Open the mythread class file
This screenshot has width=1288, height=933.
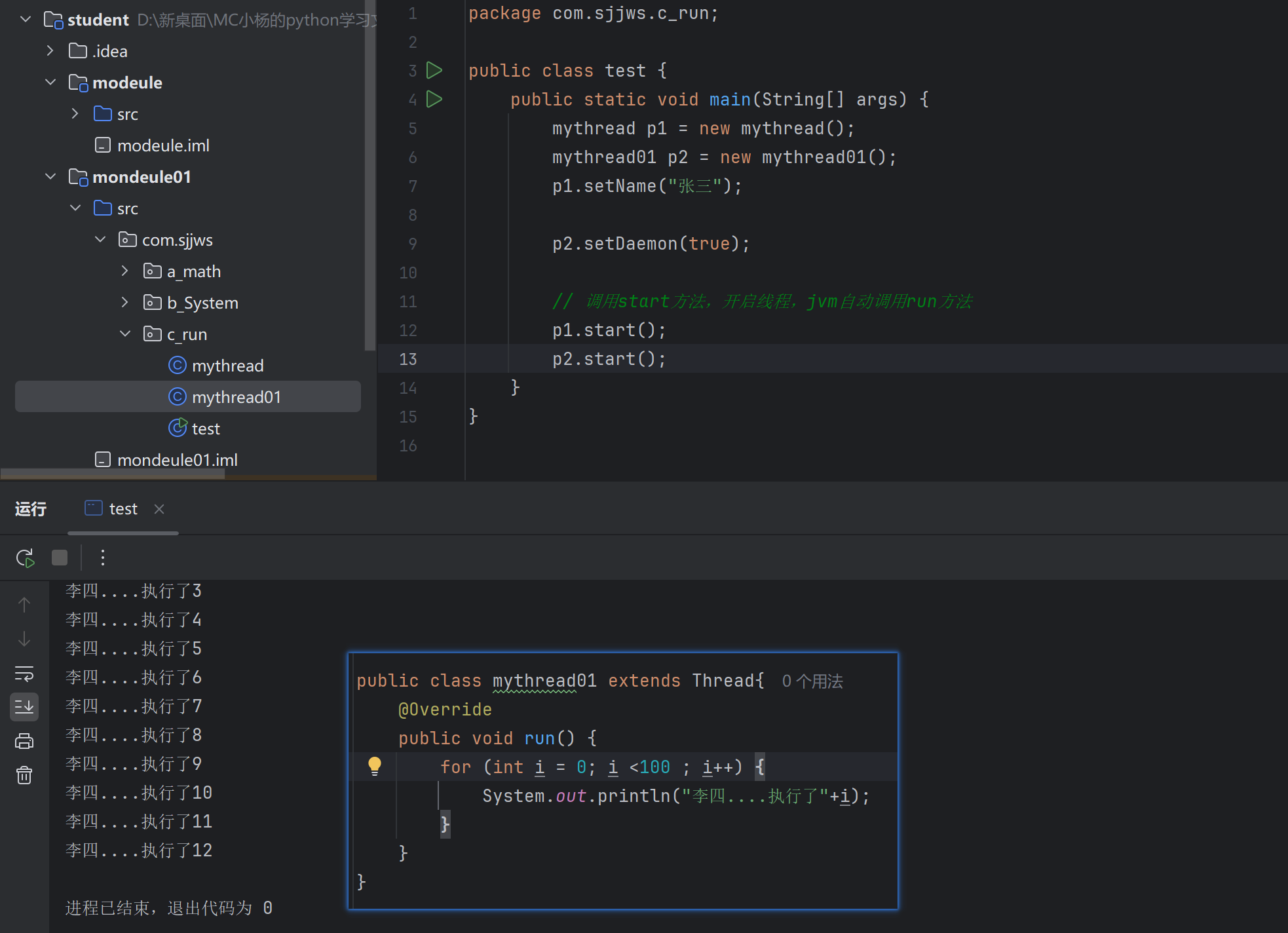click(x=227, y=366)
